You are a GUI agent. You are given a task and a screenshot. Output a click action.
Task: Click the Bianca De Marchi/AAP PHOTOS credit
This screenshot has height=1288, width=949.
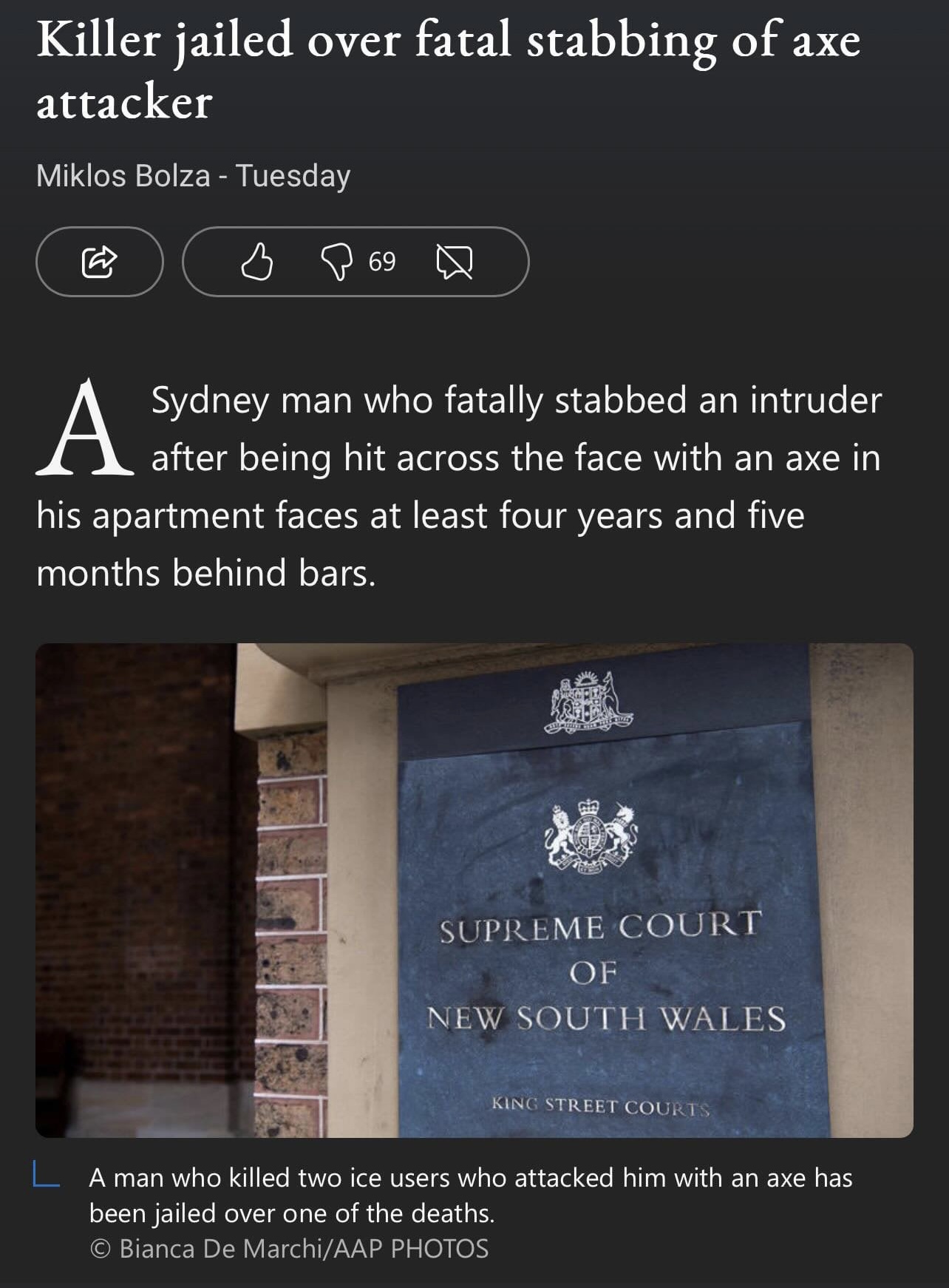[x=288, y=1249]
